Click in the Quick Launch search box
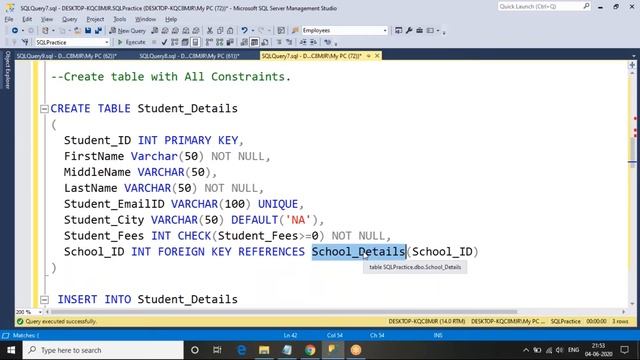Viewport: 640px width, 360px height. 544,7
